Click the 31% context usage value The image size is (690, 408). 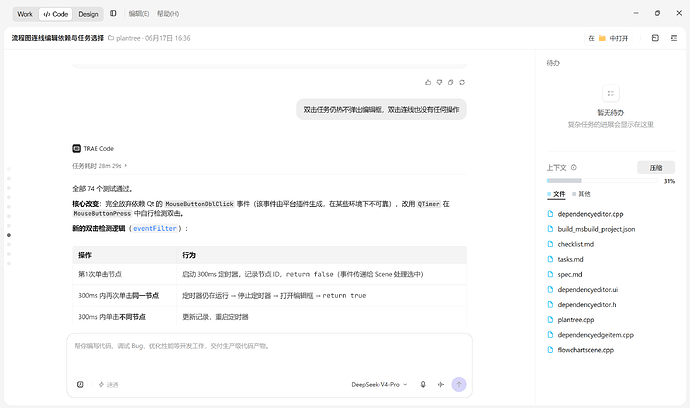tap(669, 181)
